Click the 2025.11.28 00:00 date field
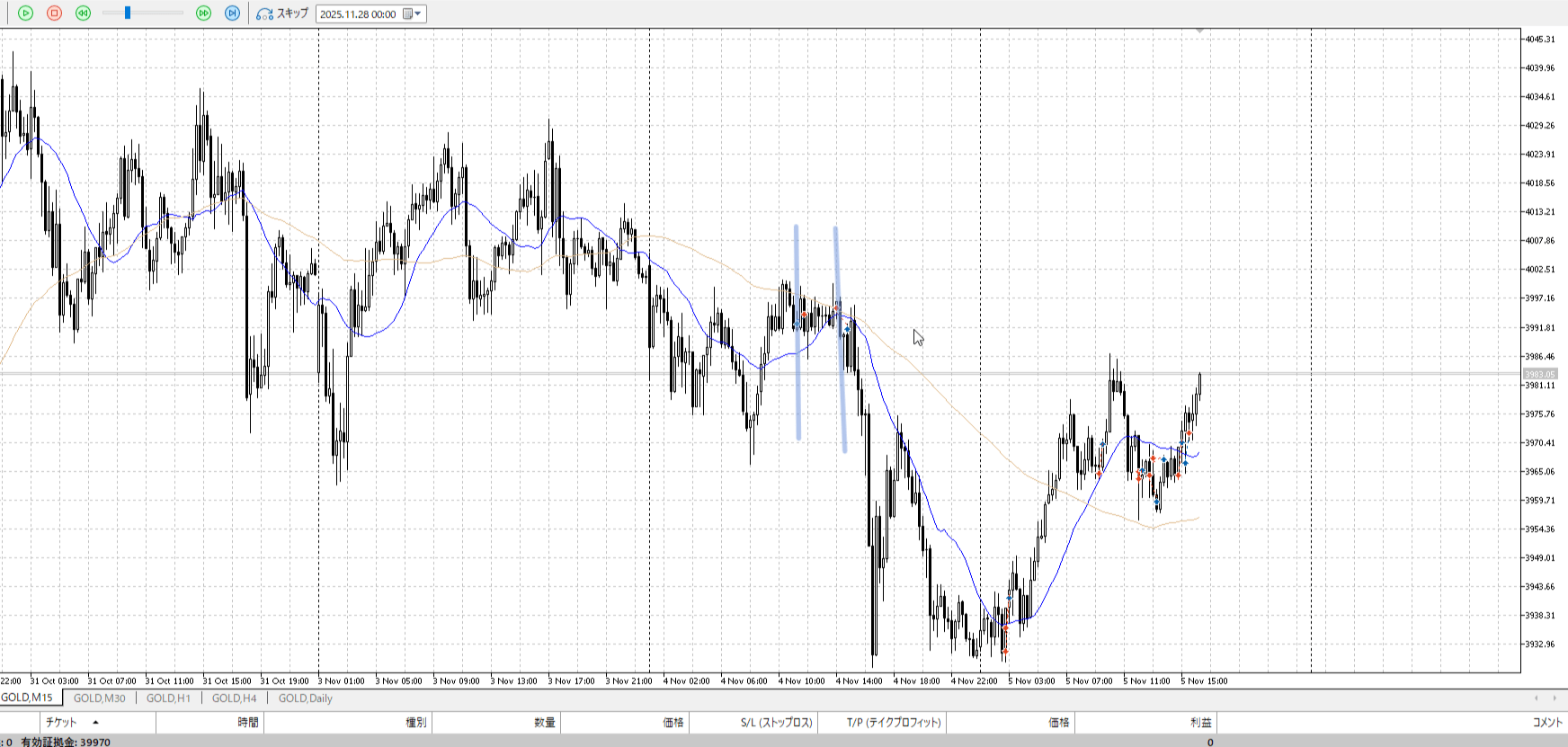1568x747 pixels. click(x=358, y=13)
